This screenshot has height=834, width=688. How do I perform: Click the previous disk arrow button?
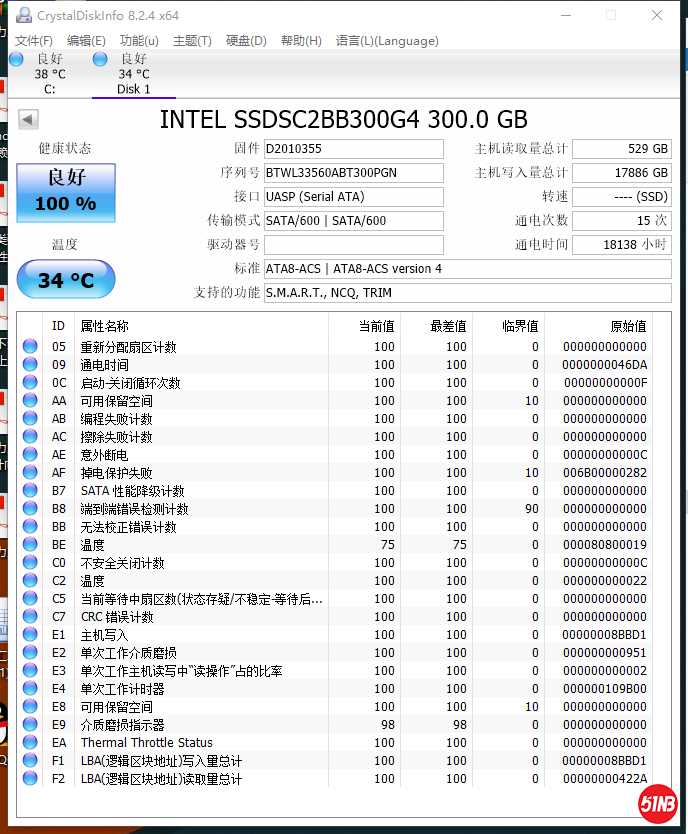28,120
